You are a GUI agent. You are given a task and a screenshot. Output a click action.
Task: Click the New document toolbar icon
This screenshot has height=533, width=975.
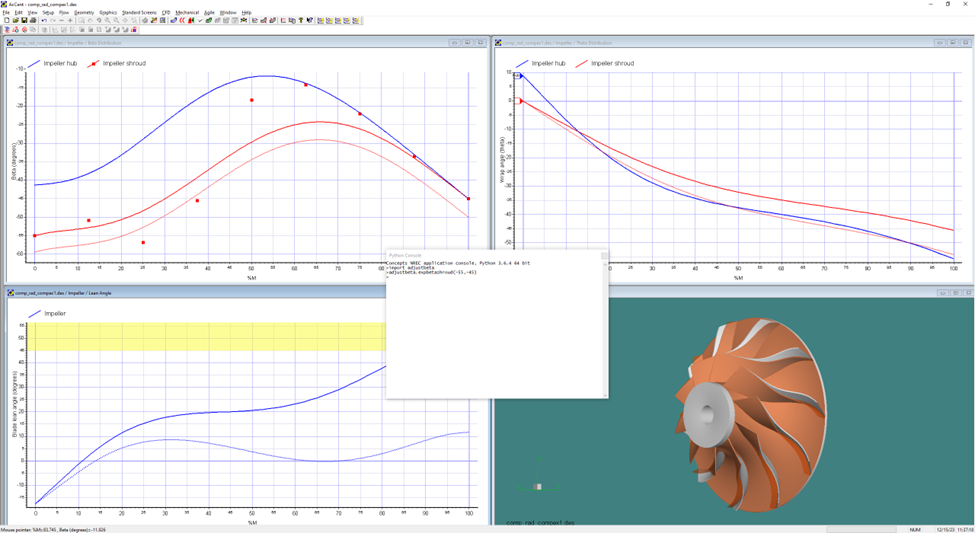pos(7,20)
